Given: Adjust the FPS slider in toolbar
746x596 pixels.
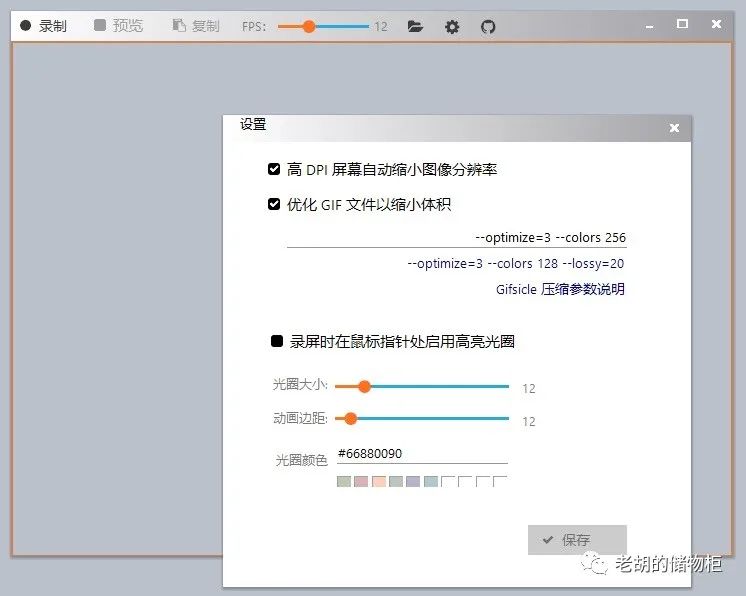Looking at the screenshot, I should click(324, 26).
